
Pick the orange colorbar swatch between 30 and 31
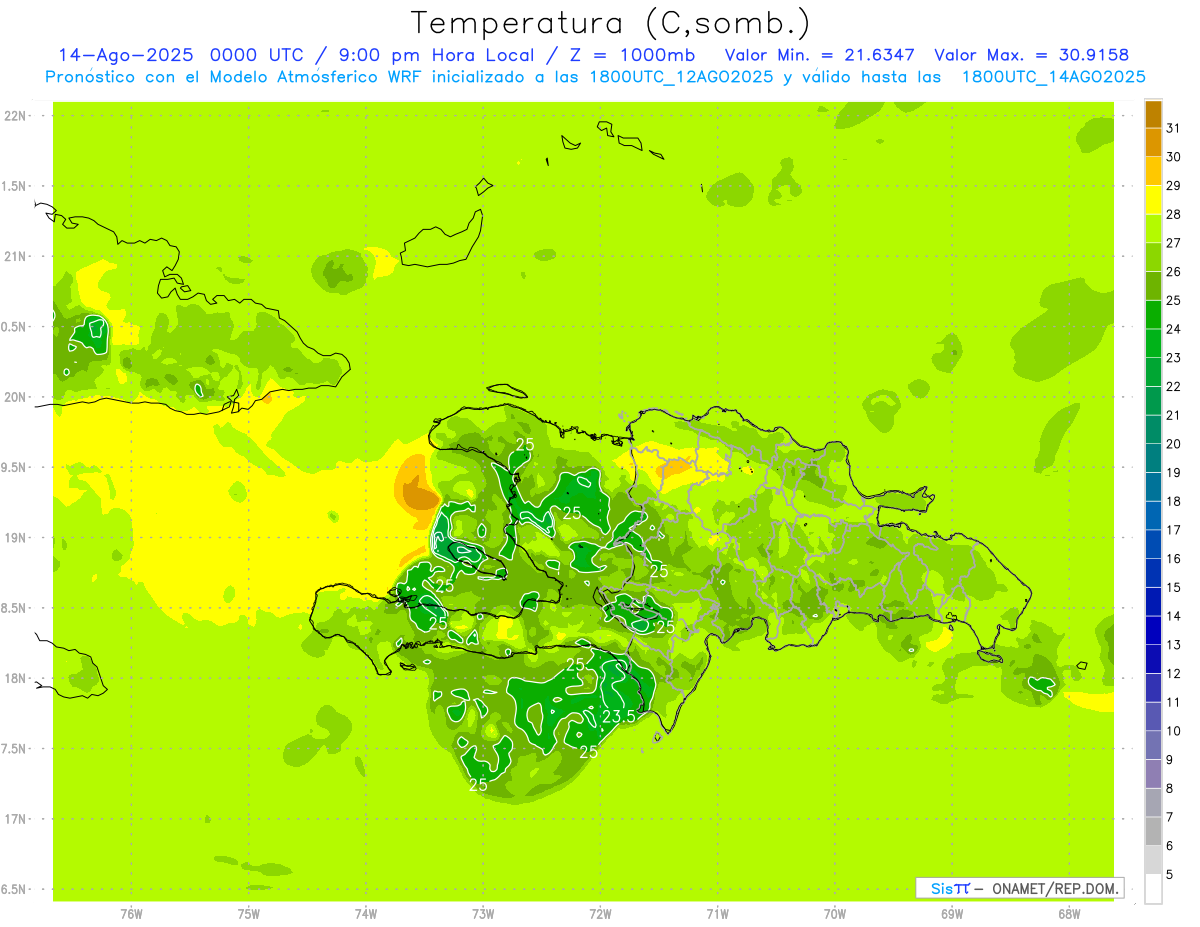pos(1153,142)
